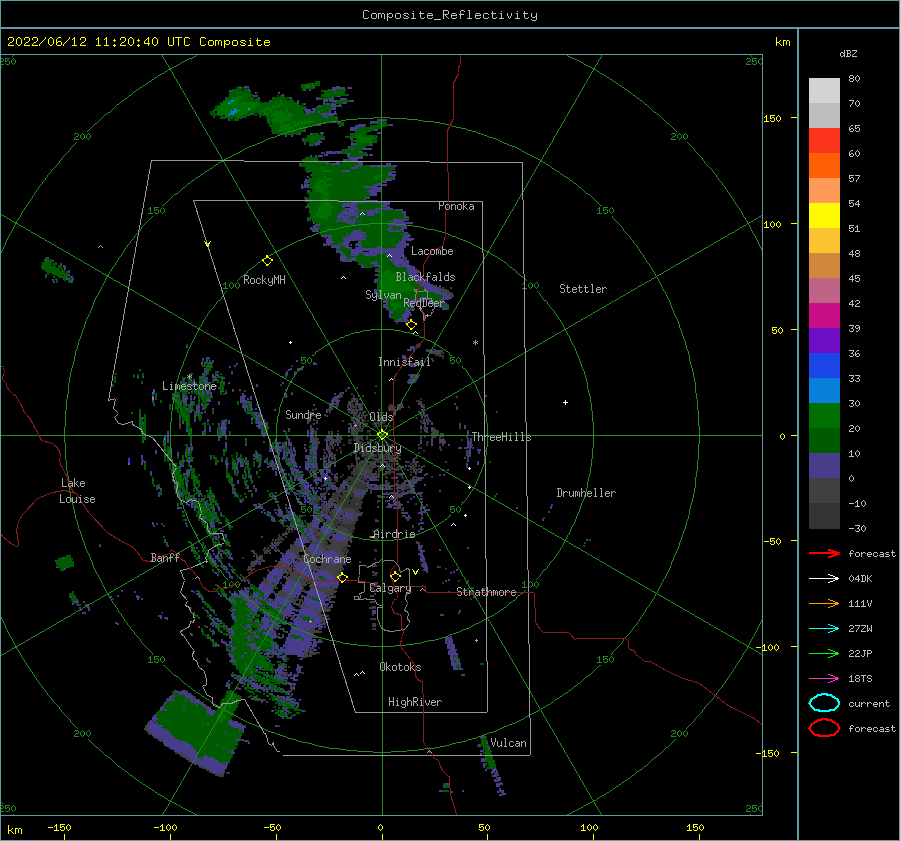The width and height of the screenshot is (900, 841).
Task: Click the Ponoka town label
Action: tap(456, 206)
